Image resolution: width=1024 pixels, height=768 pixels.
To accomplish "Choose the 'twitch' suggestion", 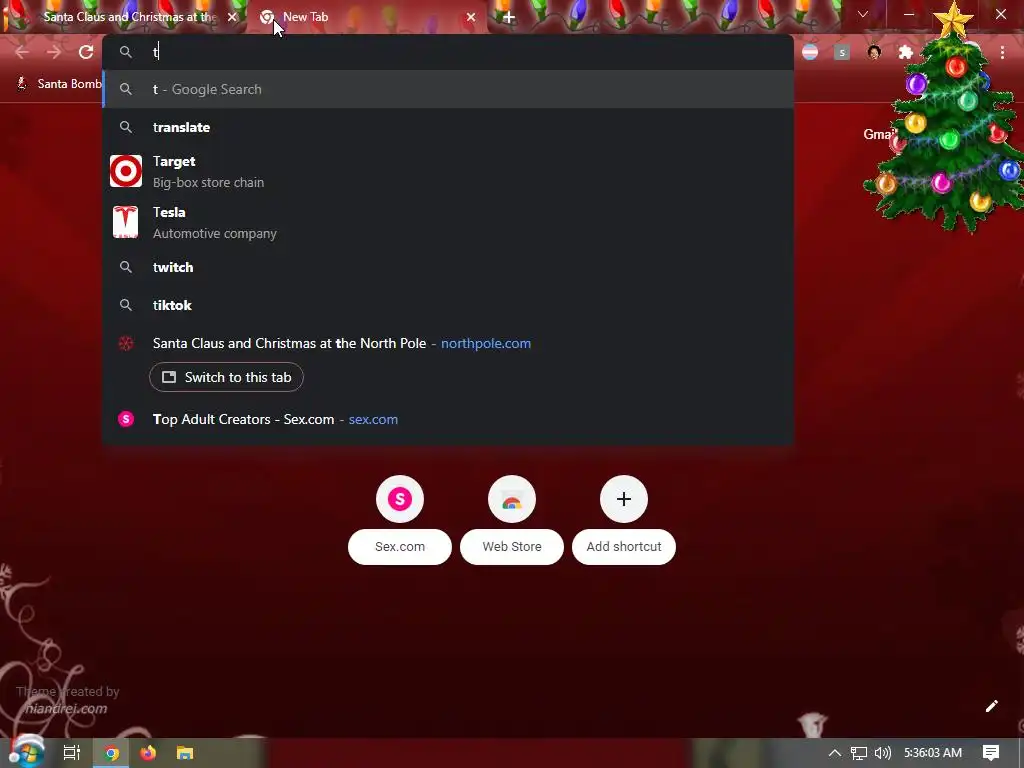I will (448, 267).
